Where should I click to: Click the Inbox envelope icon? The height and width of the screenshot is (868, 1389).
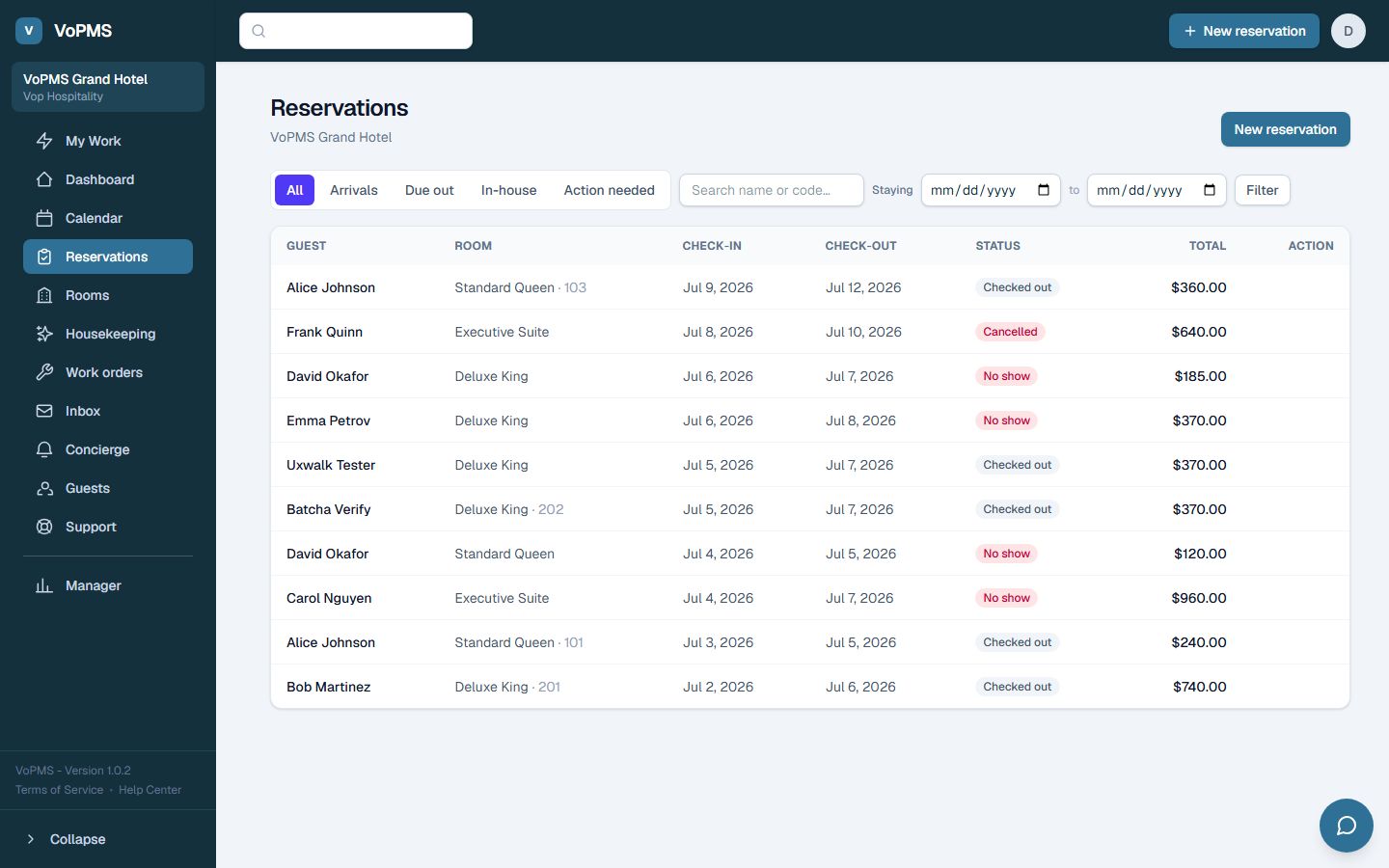[x=44, y=411]
